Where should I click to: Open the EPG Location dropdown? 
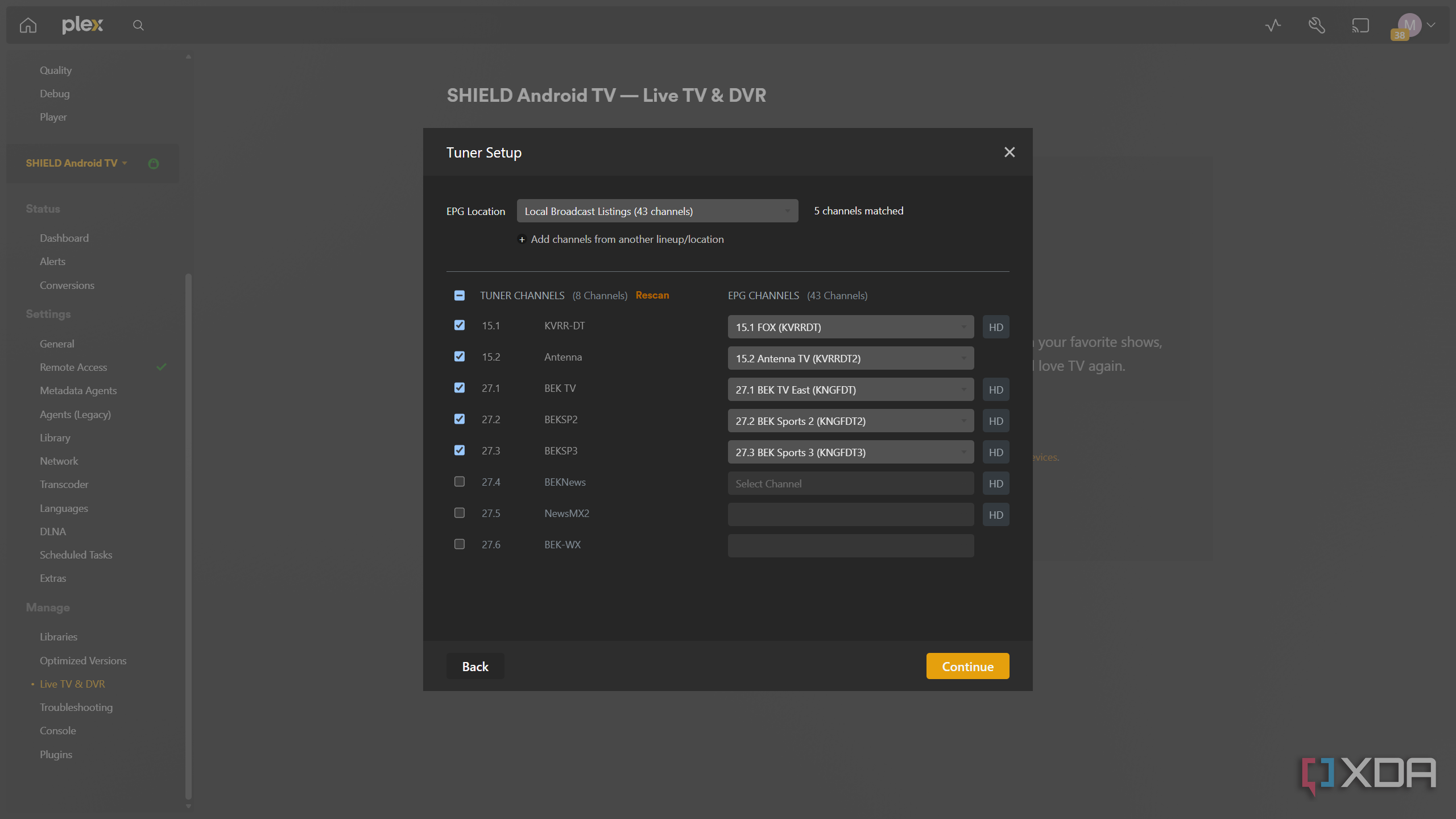coord(657,211)
